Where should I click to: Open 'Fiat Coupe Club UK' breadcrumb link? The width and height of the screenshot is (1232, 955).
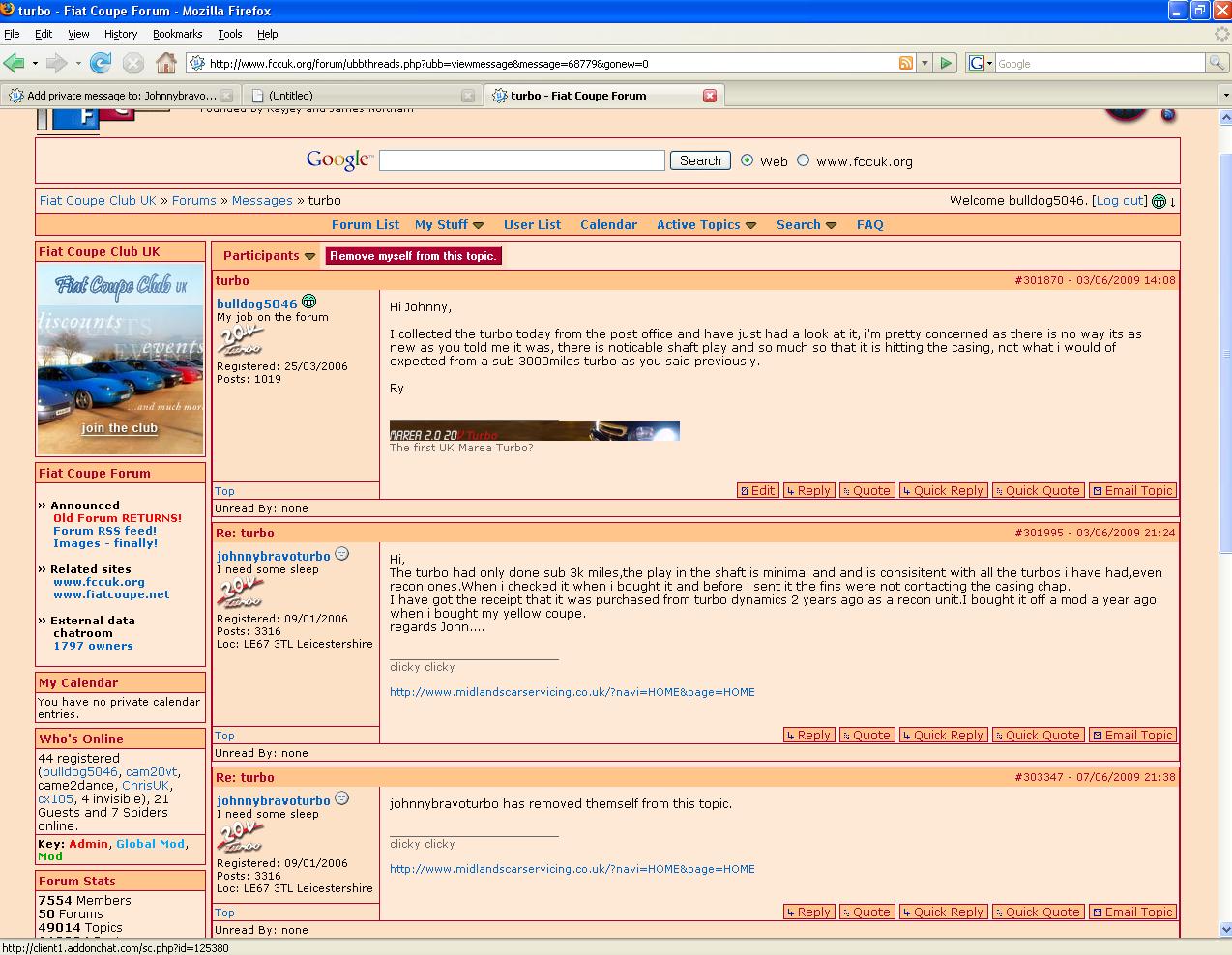coord(98,201)
